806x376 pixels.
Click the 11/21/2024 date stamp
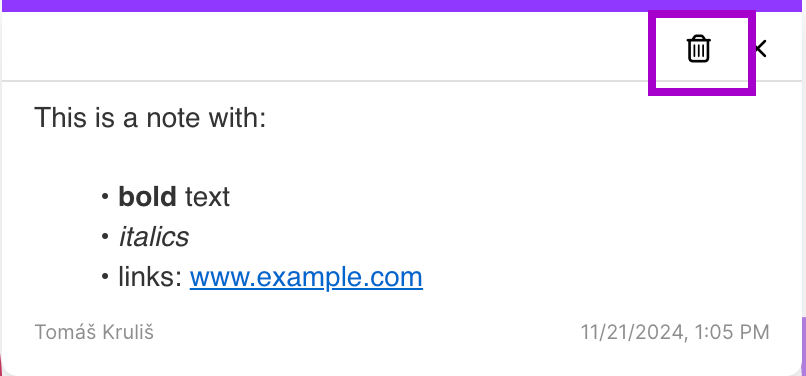[x=632, y=332]
